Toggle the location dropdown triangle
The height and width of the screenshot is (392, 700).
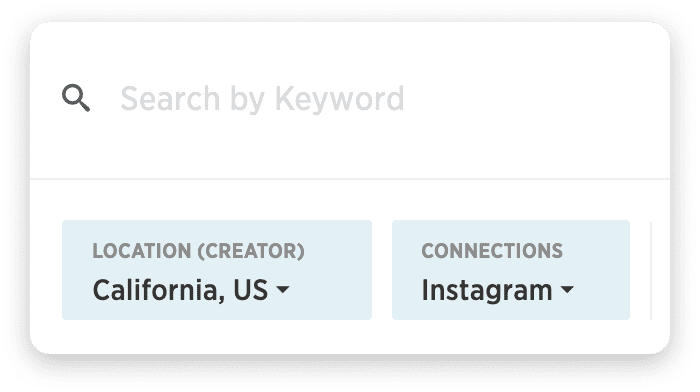[x=283, y=289]
